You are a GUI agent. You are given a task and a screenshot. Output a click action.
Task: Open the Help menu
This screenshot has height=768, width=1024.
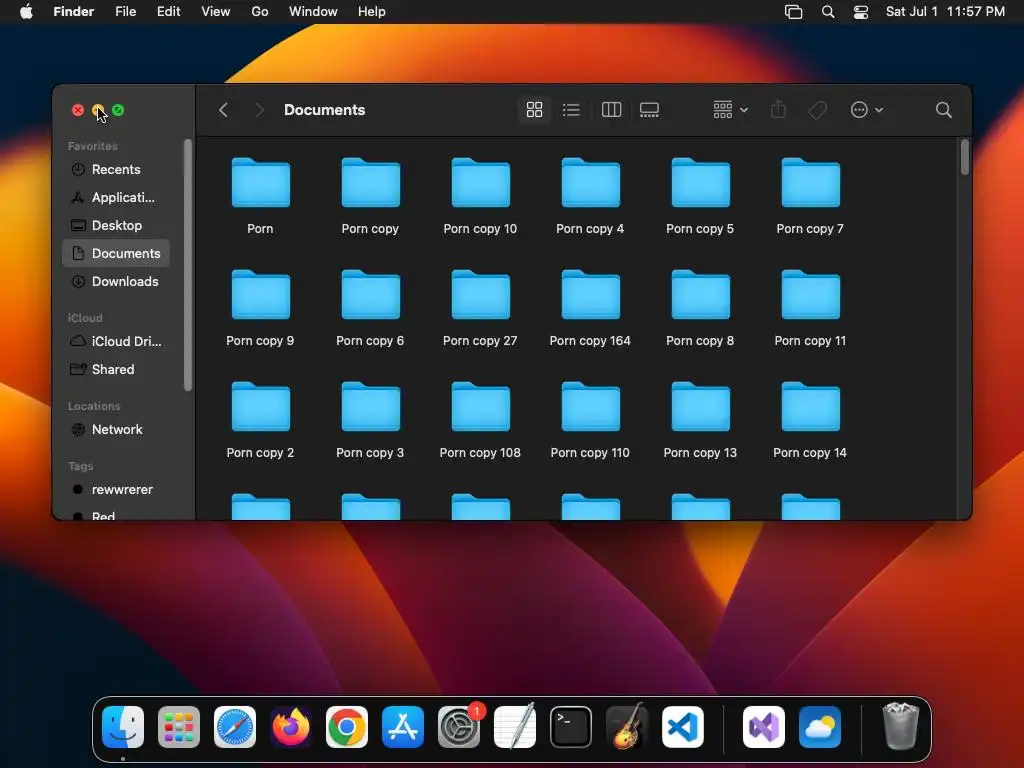(372, 12)
